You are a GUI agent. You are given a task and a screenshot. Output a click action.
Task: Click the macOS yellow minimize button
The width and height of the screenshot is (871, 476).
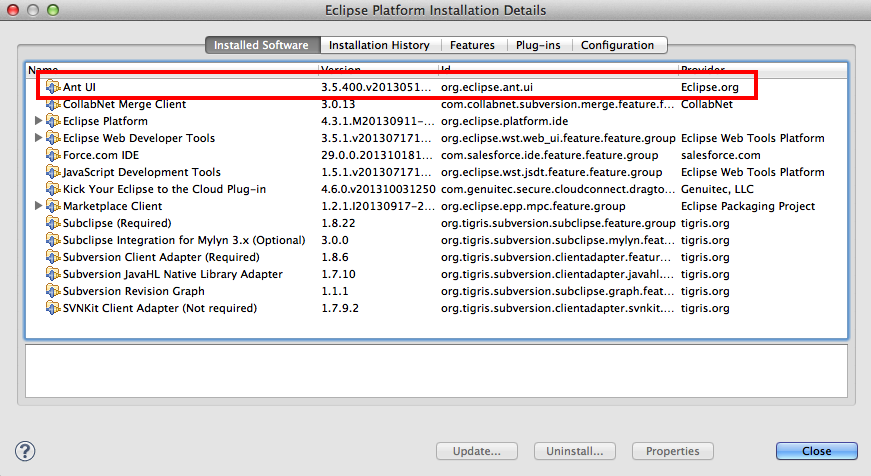pyautogui.click(x=33, y=10)
